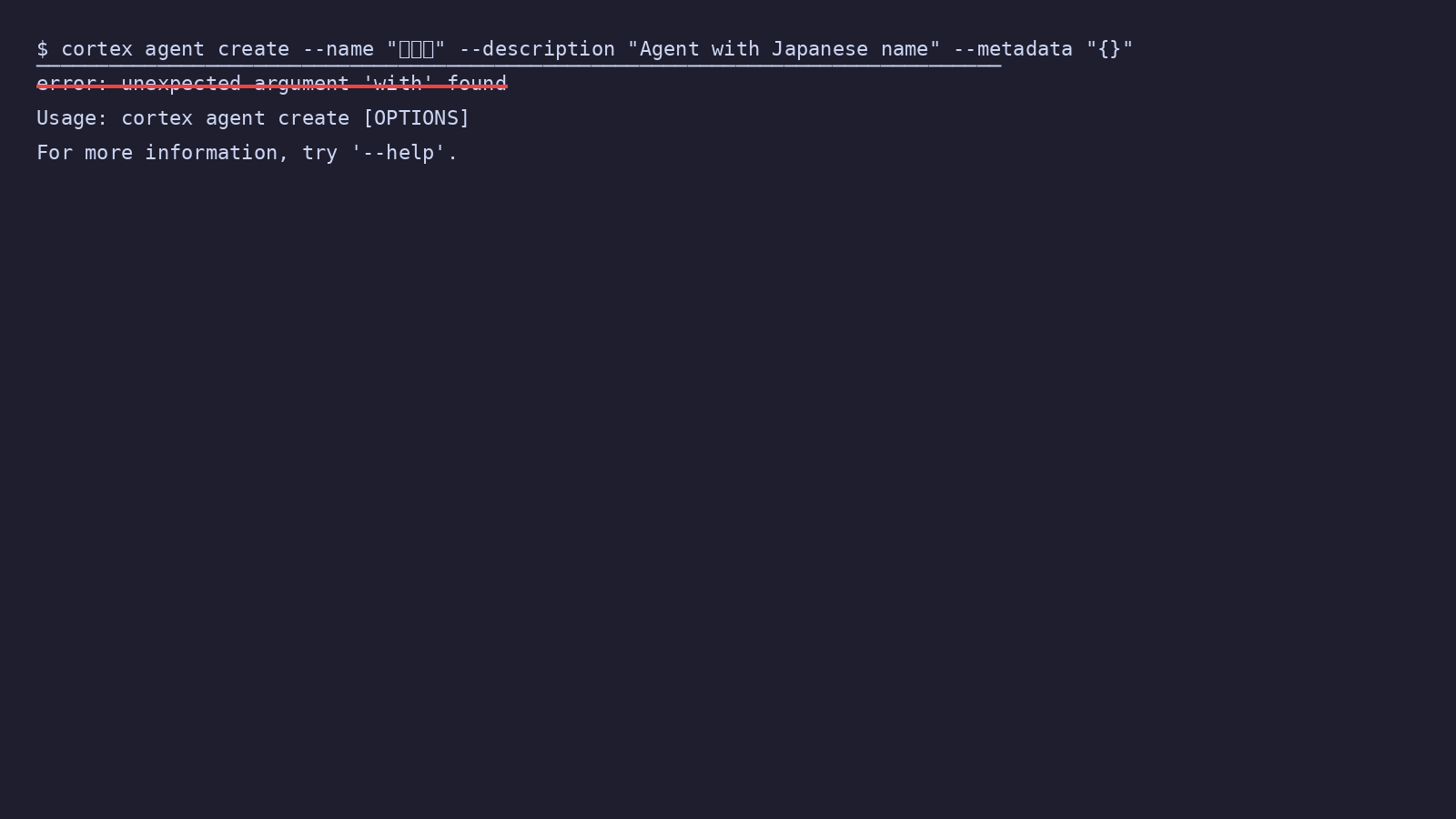Click "found" at the end of the error line
Screen dimensions: 1456x819
pyautogui.click(x=477, y=84)
